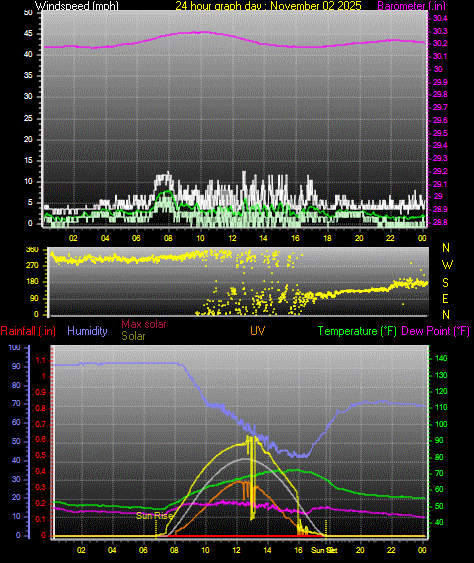Click the 12 hour label under wind graph
Viewport: 474px width, 563px height.
click(232, 238)
